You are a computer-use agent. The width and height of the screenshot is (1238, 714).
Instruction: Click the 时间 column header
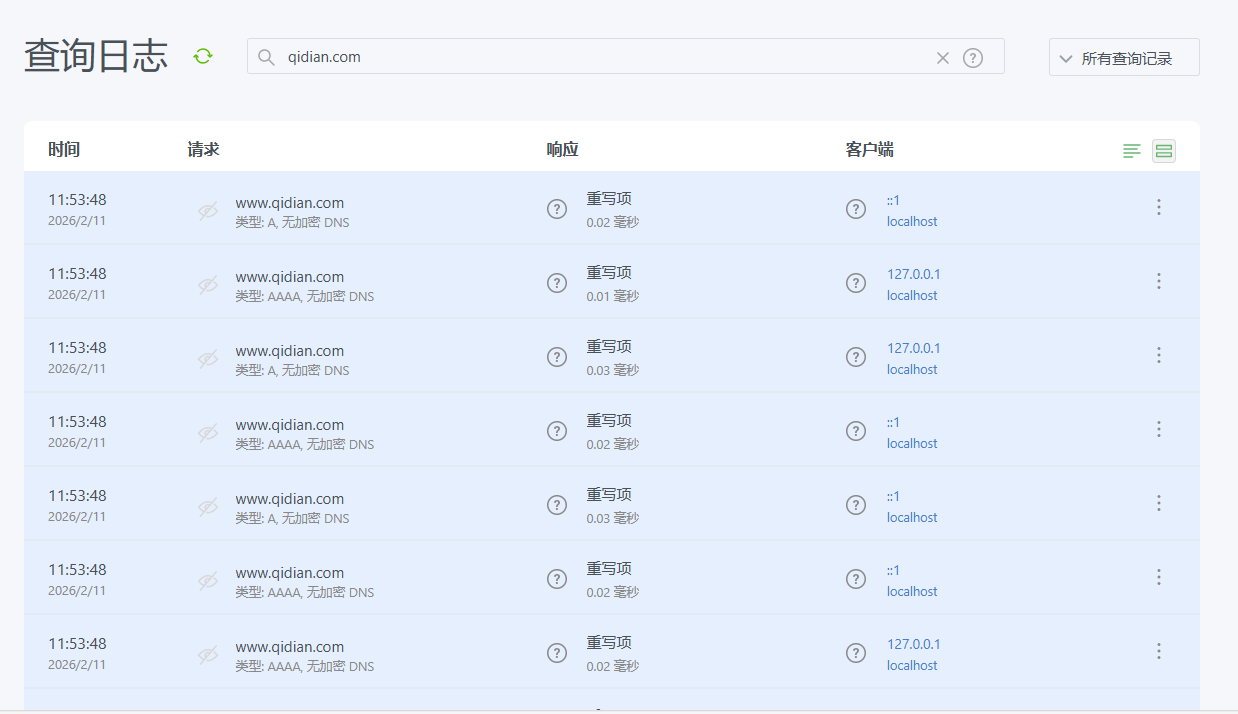[x=64, y=150]
